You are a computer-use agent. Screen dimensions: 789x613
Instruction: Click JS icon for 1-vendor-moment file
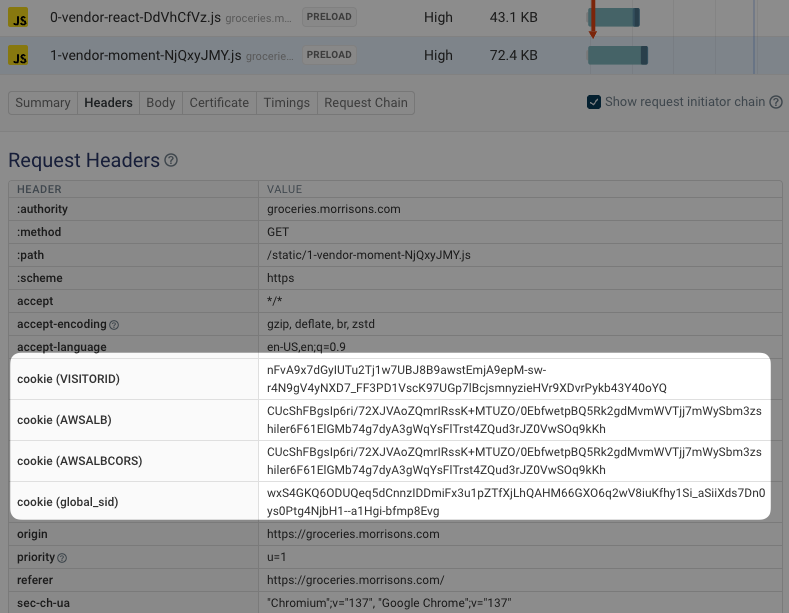(x=18, y=55)
